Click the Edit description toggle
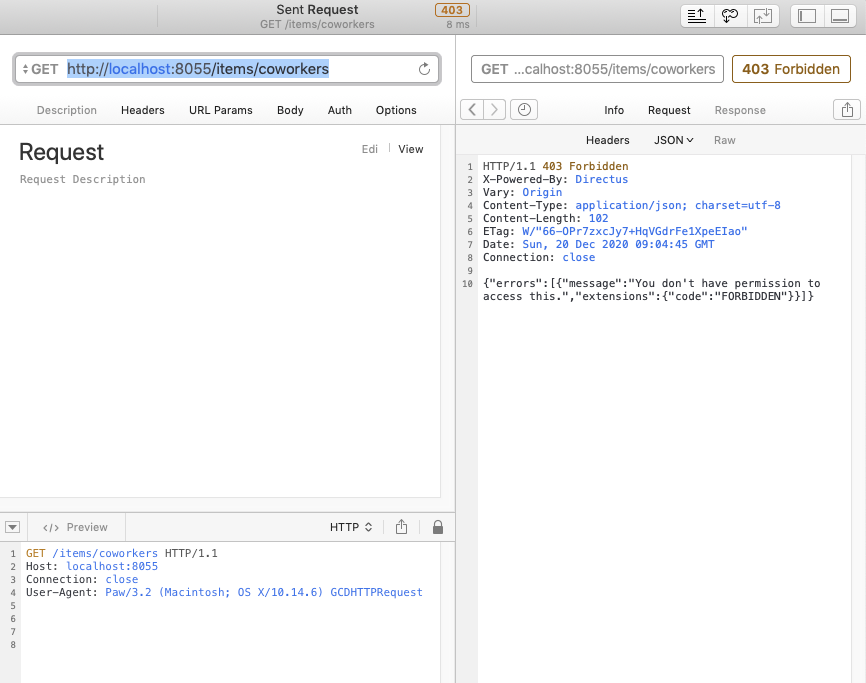This screenshot has height=683, width=866. coord(369,149)
